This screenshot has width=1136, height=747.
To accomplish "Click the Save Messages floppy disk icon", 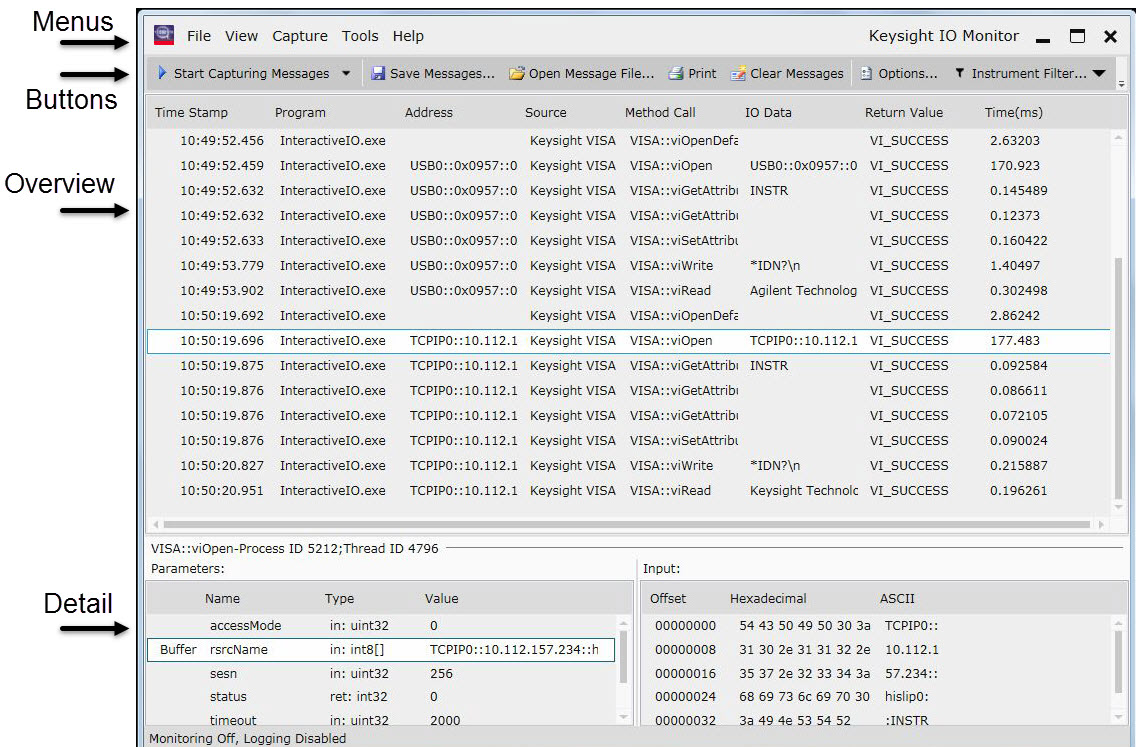I will click(377, 73).
